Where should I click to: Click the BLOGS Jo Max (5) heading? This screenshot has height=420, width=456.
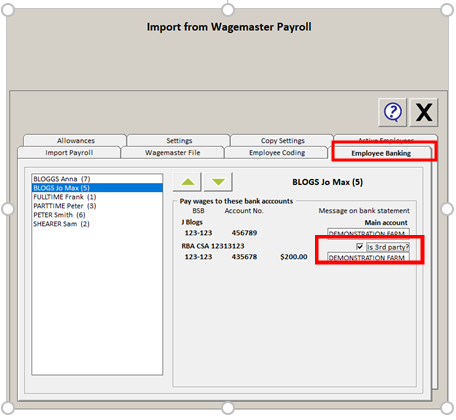tap(328, 182)
